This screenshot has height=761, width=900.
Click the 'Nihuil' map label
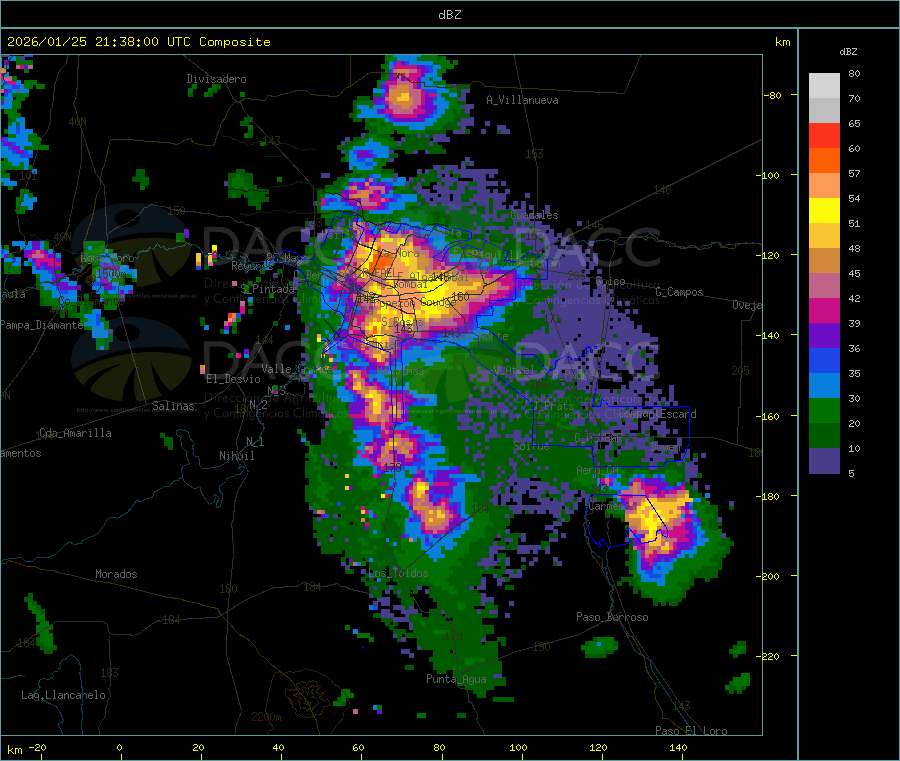click(236, 456)
